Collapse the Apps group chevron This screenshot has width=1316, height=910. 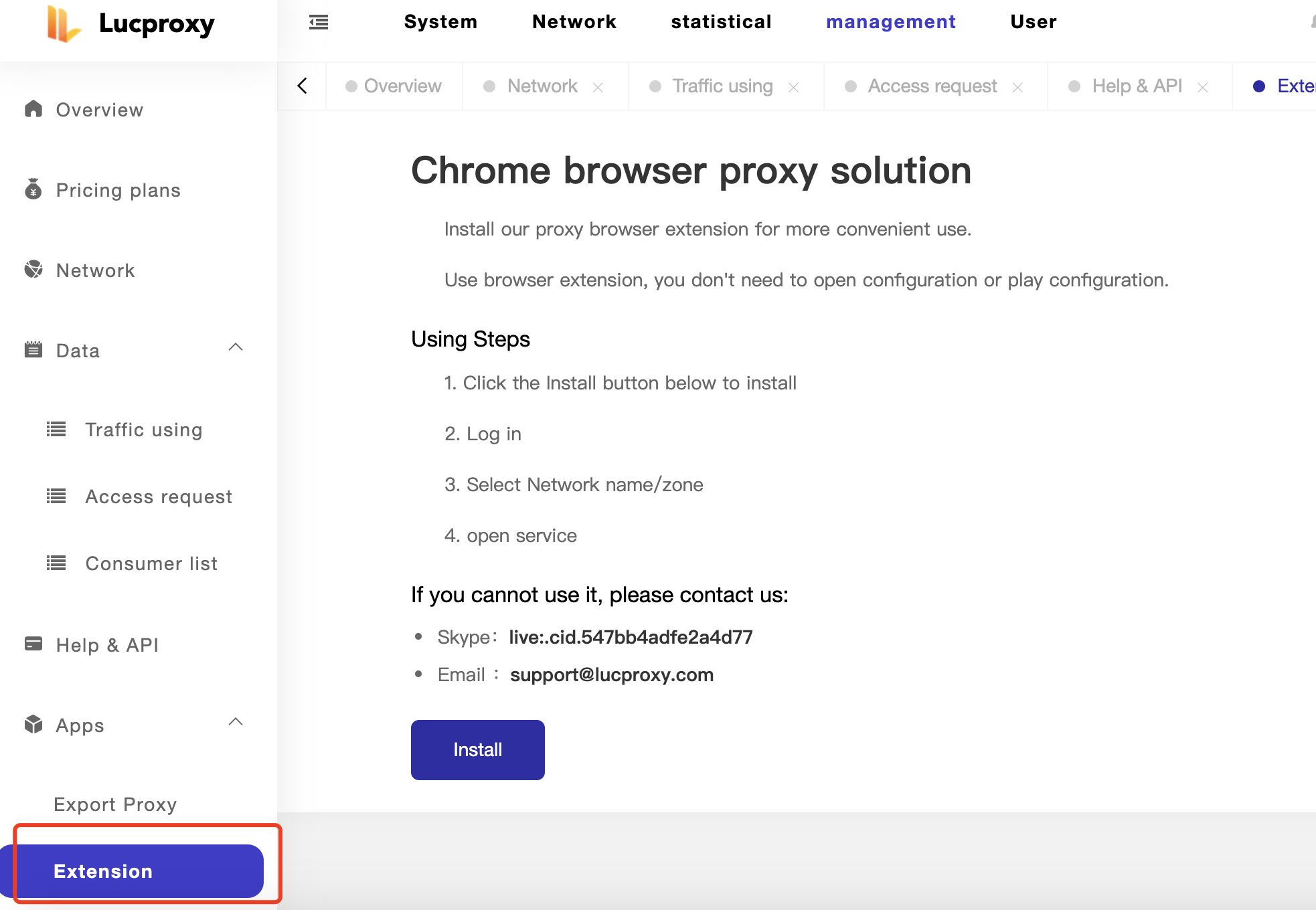[x=236, y=722]
